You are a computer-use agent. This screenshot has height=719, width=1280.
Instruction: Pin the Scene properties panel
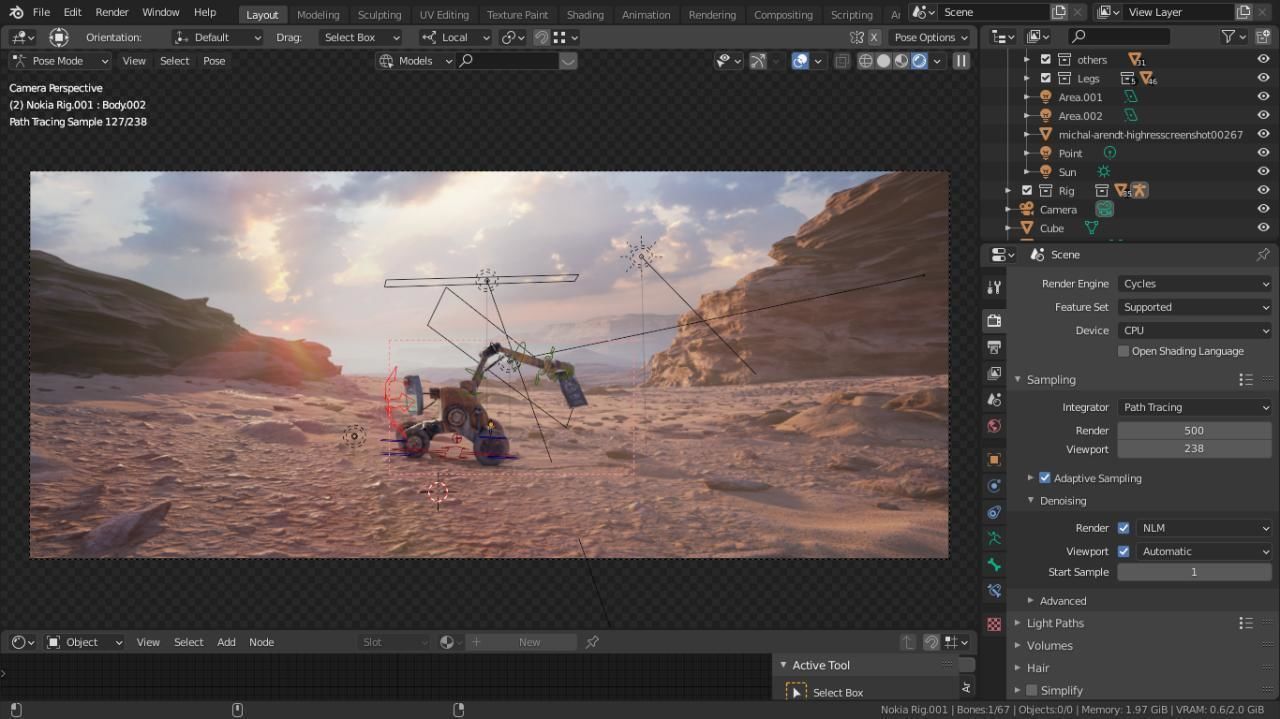click(x=1263, y=255)
